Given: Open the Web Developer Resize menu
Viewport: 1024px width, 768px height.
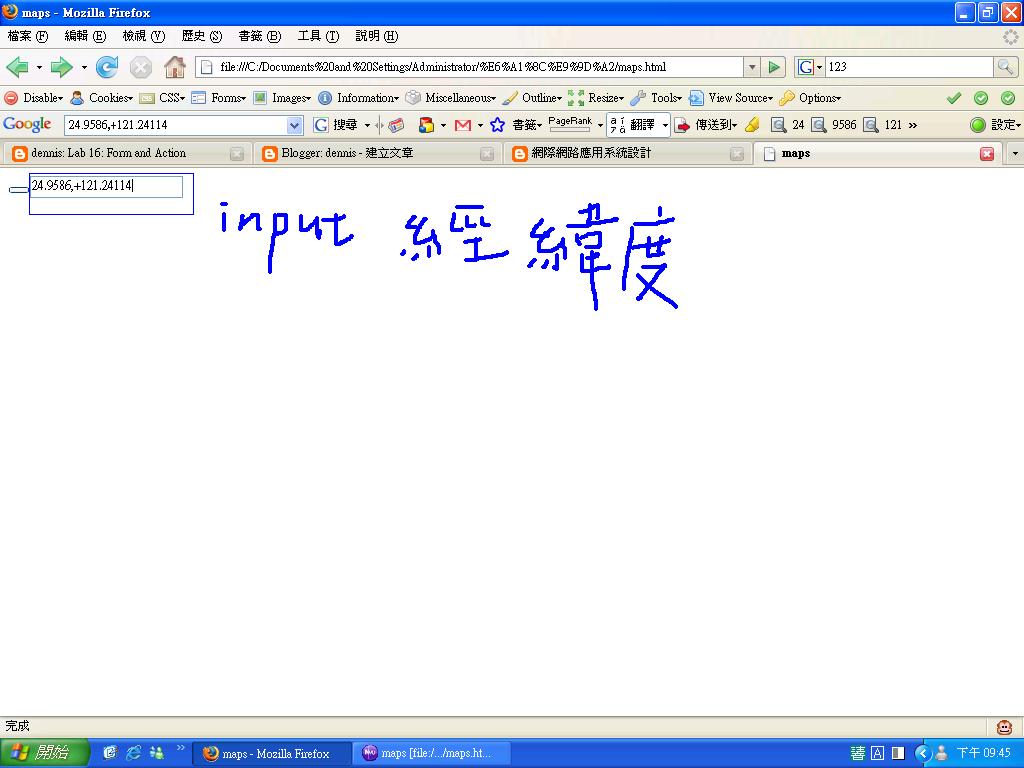Looking at the screenshot, I should [596, 98].
